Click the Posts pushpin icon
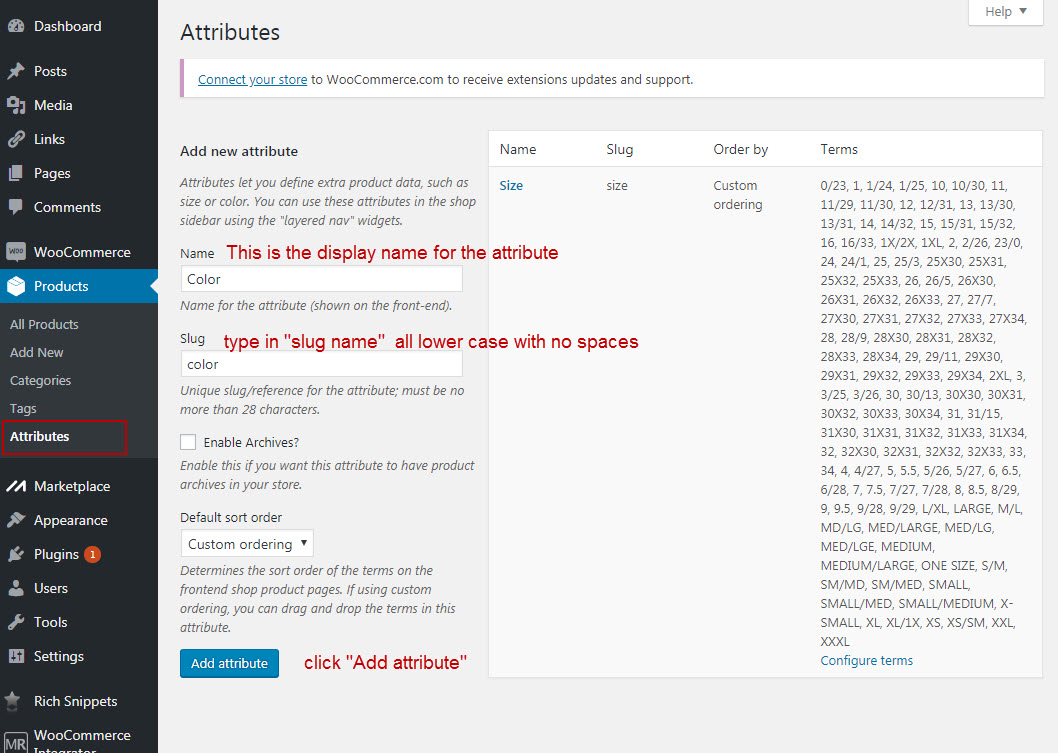 [16, 71]
